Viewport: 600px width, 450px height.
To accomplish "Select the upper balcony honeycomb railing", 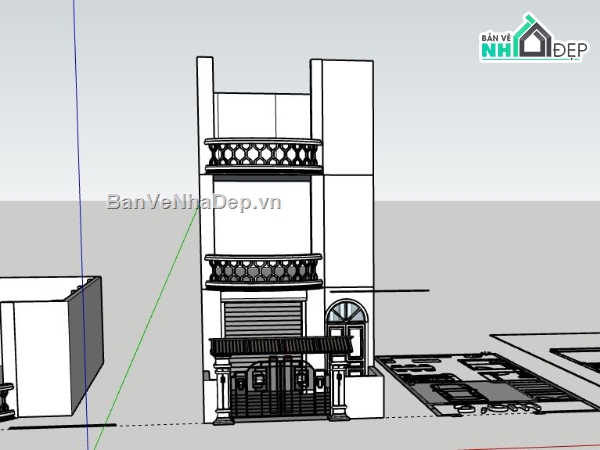I will 264,155.
